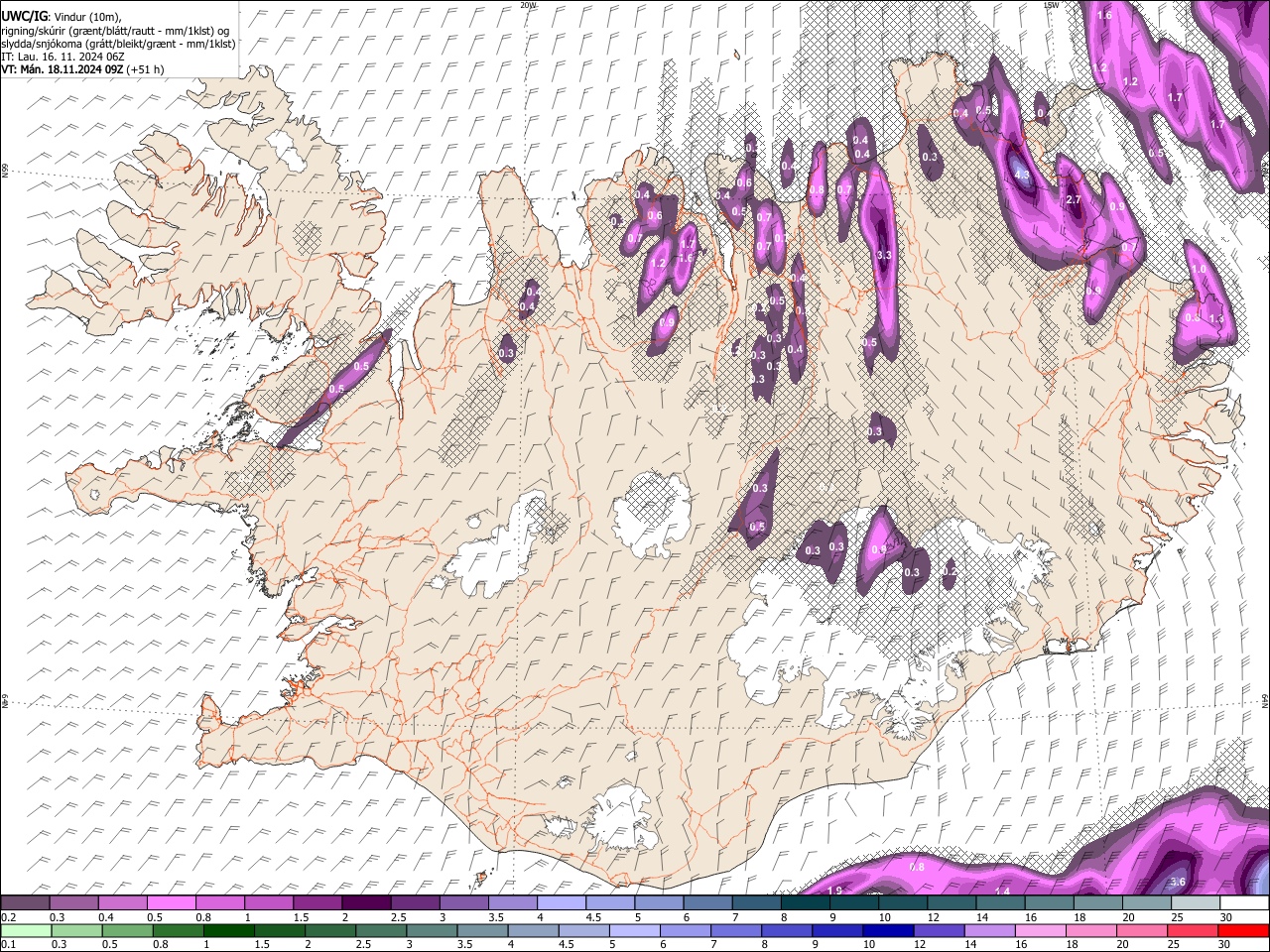
Task: Click the upper legend swatch labeled 0.2
Action: [x=25, y=903]
